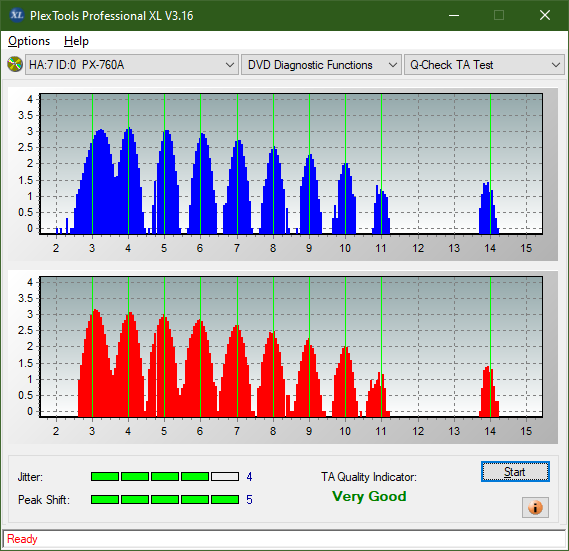Click the Peak Shift score value 5
The image size is (569, 551).
[249, 500]
